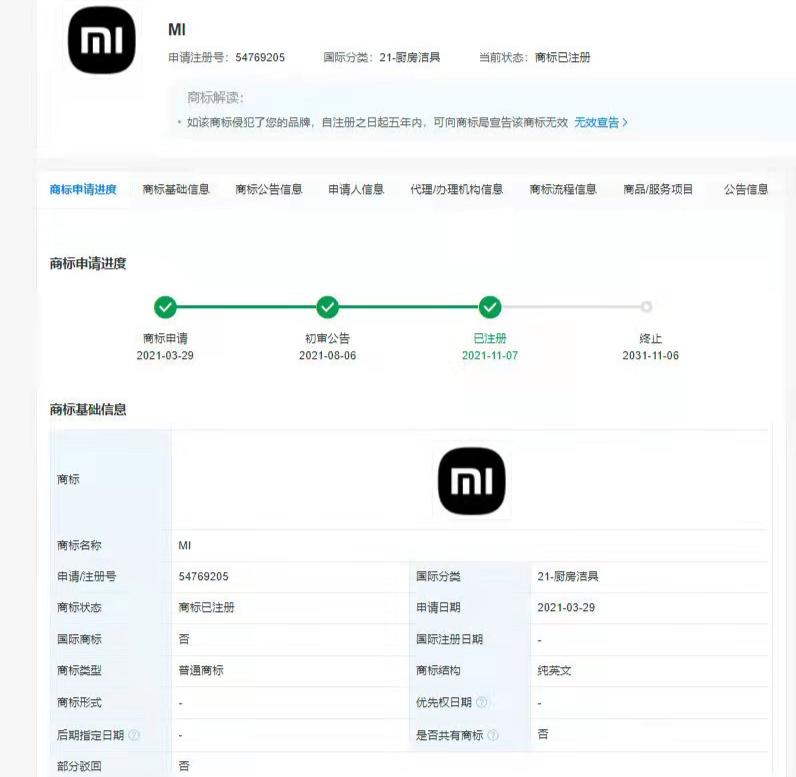Click the 申请日期 value 2021-03-29

click(x=566, y=607)
